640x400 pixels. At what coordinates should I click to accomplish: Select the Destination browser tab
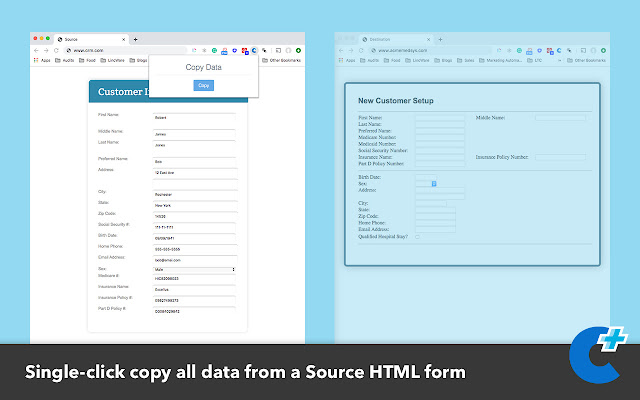coord(390,38)
